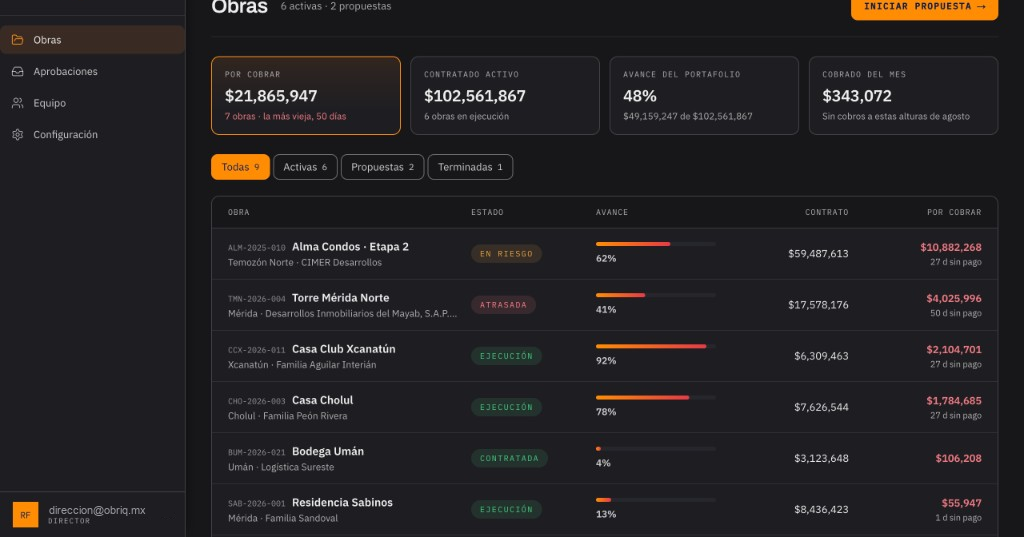Open Casa Club Xcanatún project
Image resolution: width=1024 pixels, height=537 pixels.
point(344,349)
